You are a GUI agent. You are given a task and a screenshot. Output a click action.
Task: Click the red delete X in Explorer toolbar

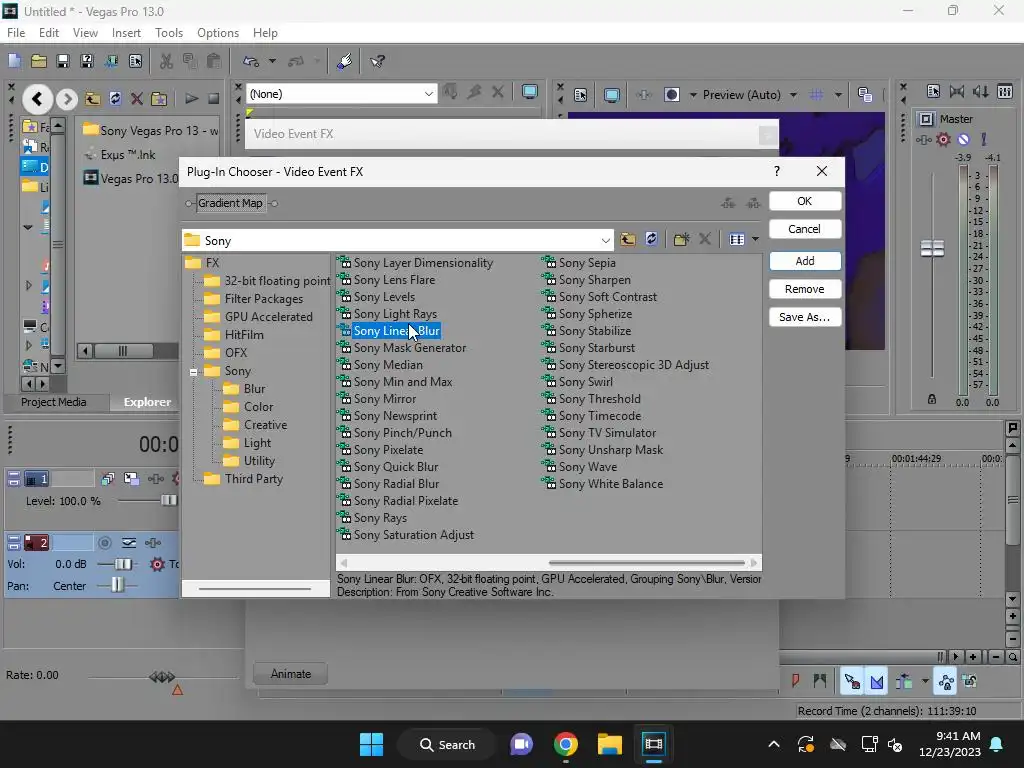pos(136,99)
